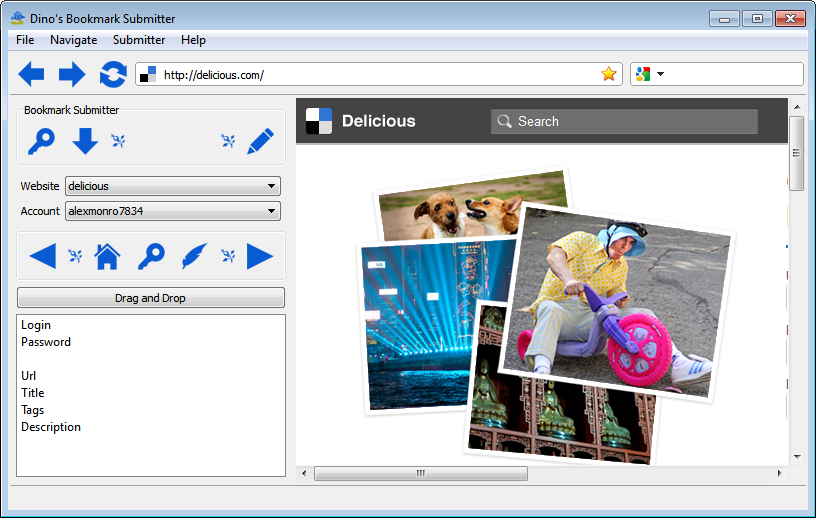816x518 pixels.
Task: Click the horizontal scrollbar thumb
Action: [421, 473]
